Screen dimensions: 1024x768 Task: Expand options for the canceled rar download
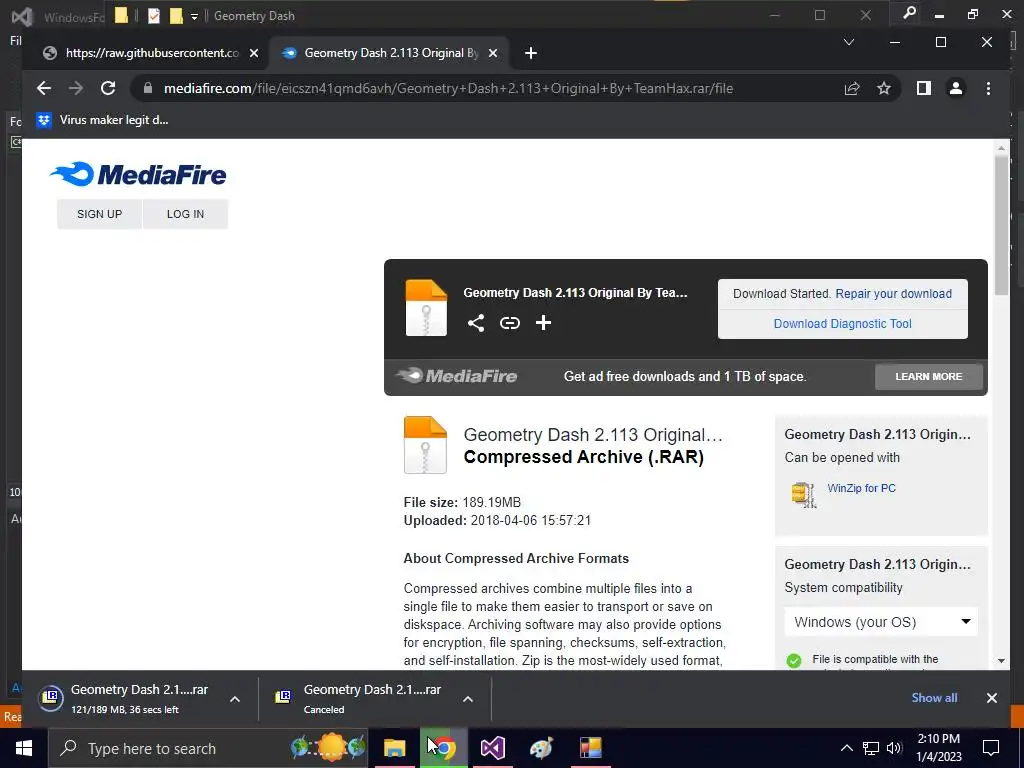pyautogui.click(x=468, y=699)
